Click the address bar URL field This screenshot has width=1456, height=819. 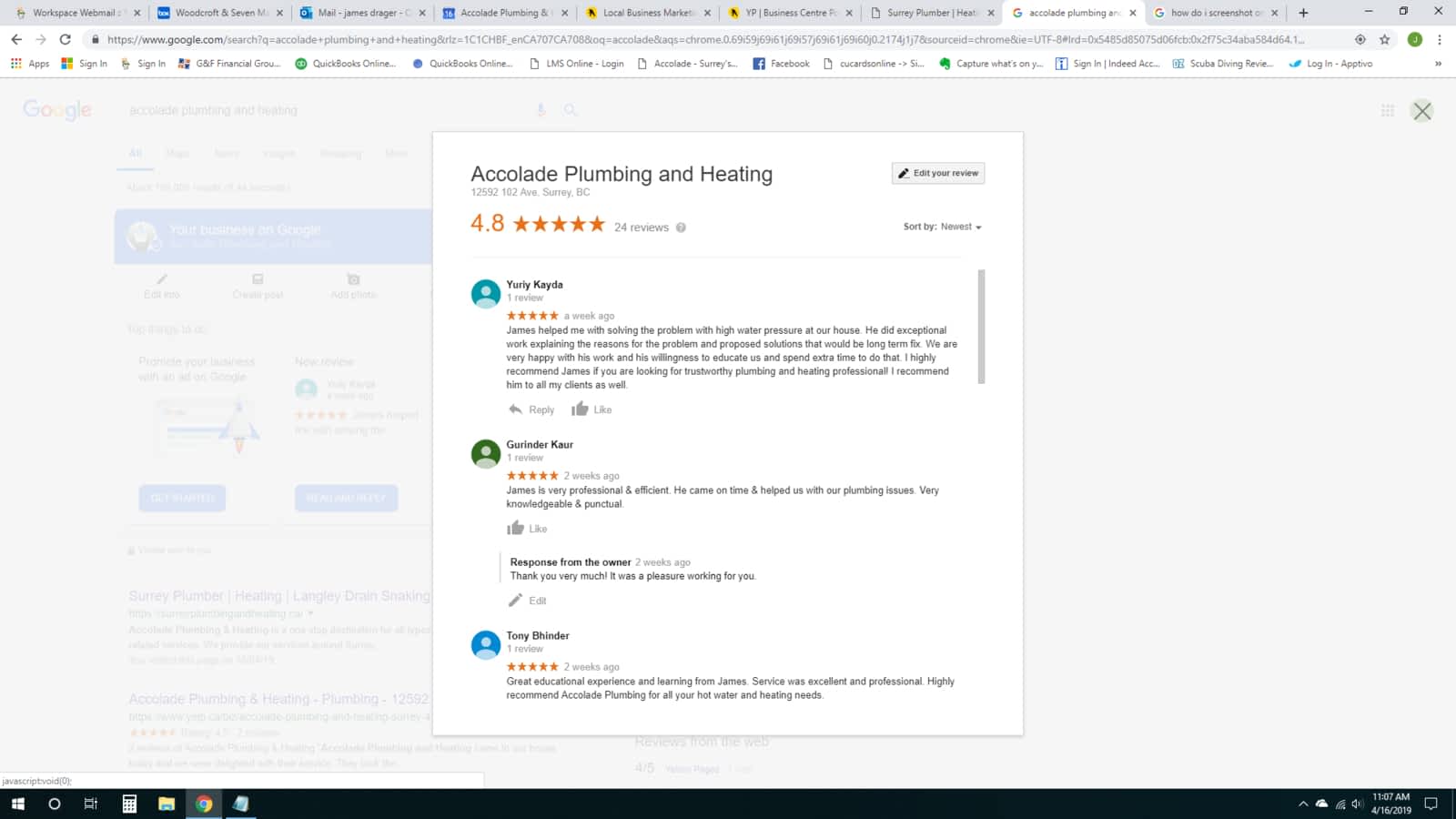point(705,39)
